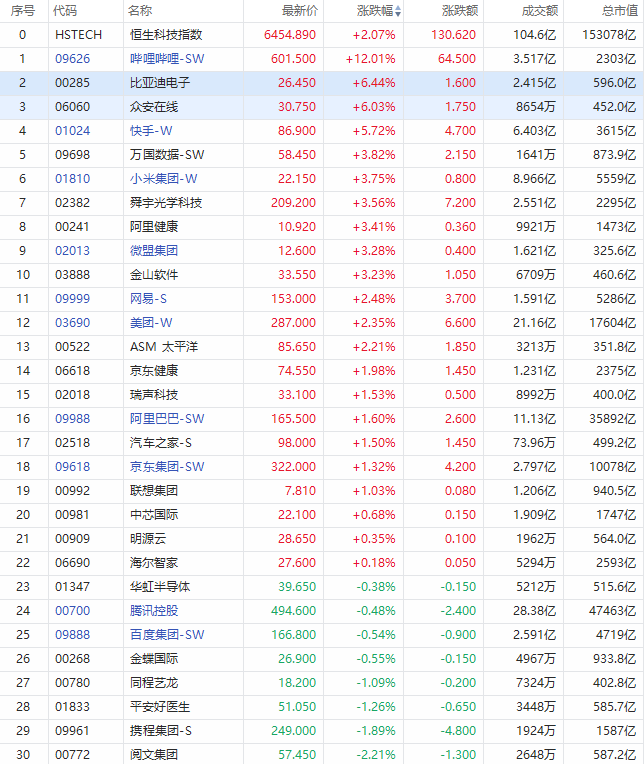Sort by 最新价 column header
Image resolution: width=644 pixels, height=764 pixels.
pyautogui.click(x=300, y=11)
